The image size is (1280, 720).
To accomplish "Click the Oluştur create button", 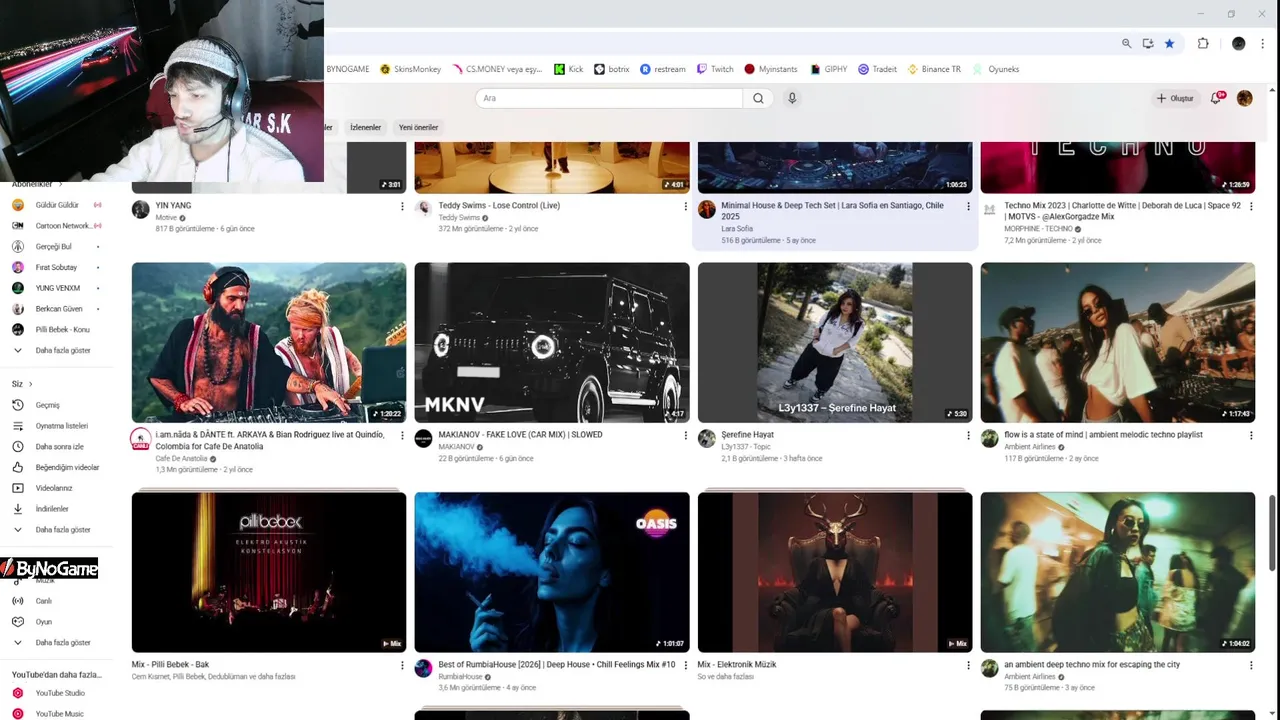I will click(1175, 98).
